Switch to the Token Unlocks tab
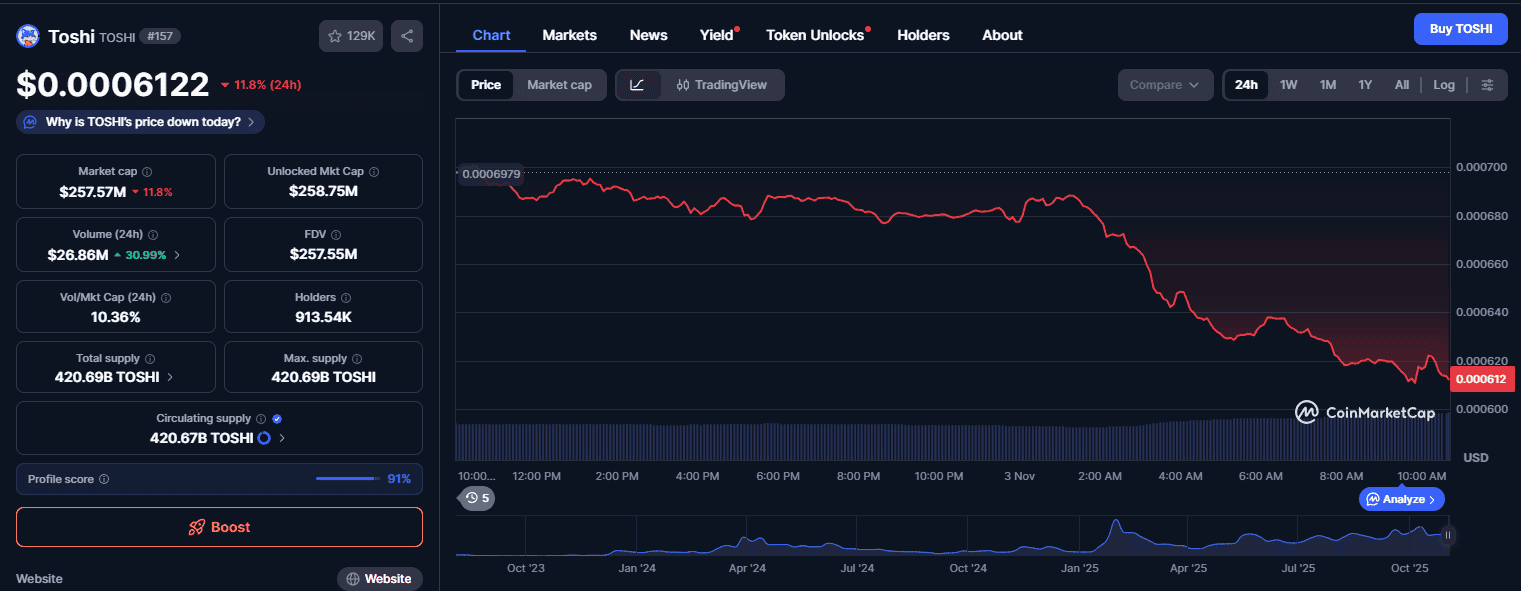 pyautogui.click(x=814, y=35)
